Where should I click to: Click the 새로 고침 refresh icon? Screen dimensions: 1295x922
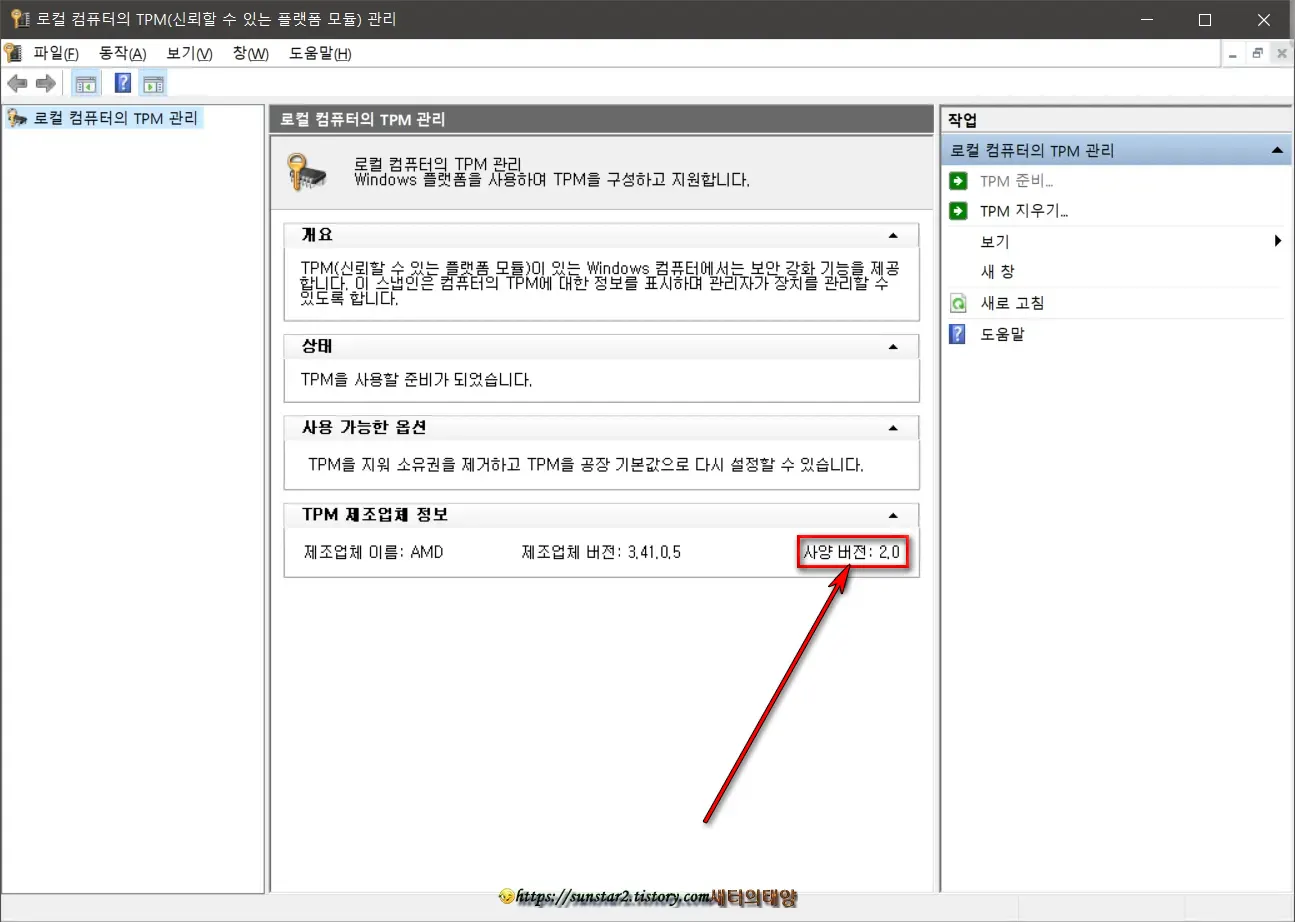[x=956, y=303]
